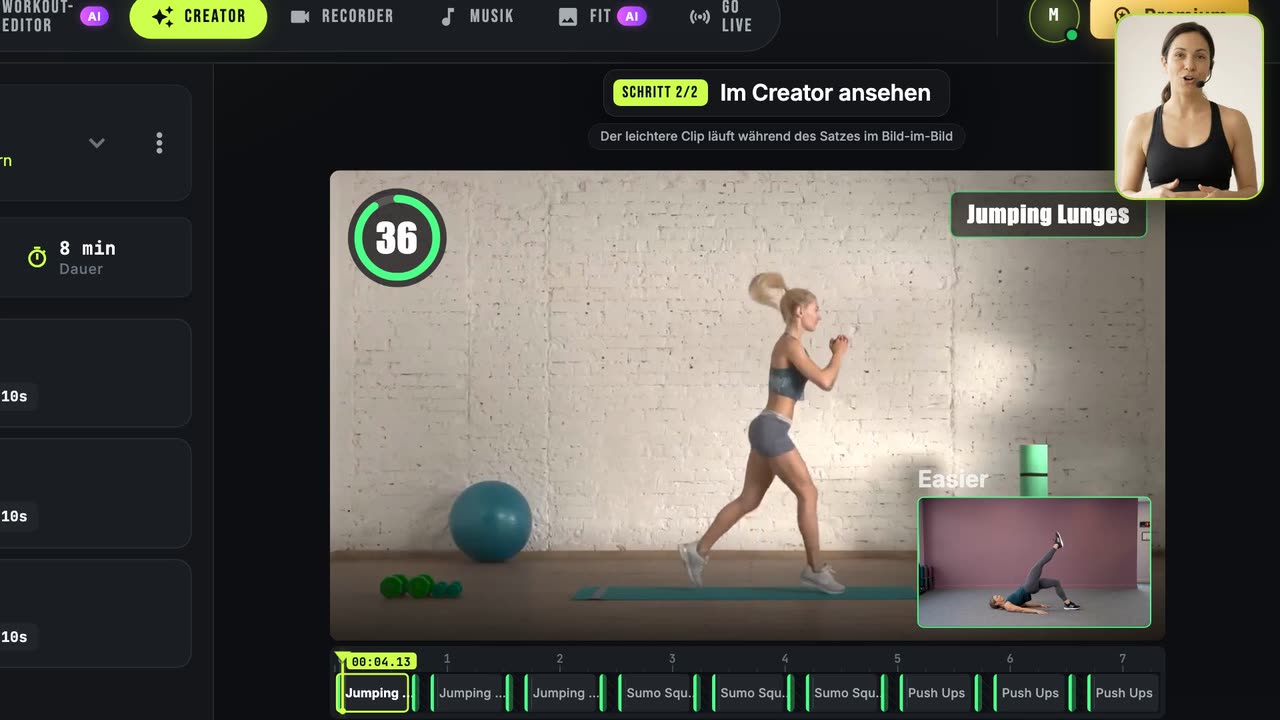Click the Easier label above the inset

coord(953,479)
